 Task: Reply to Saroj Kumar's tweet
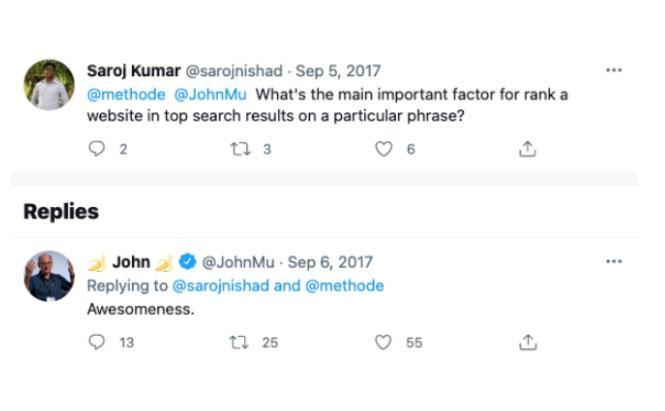97,149
